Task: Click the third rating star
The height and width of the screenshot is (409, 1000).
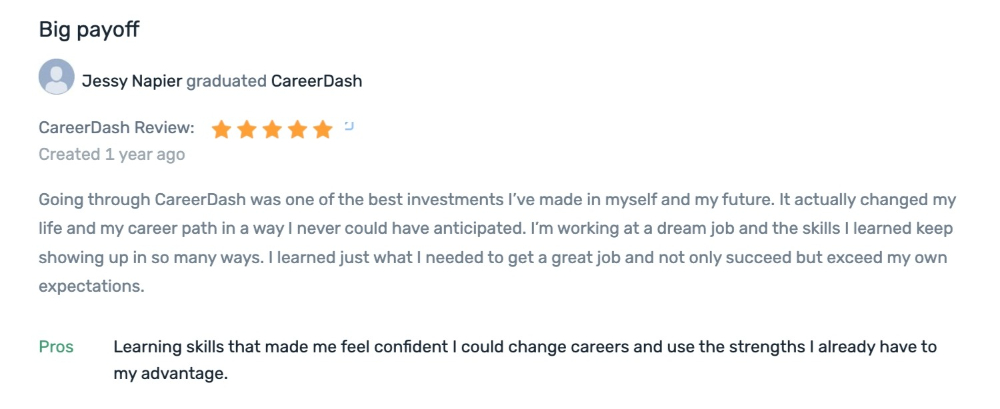Action: point(272,130)
